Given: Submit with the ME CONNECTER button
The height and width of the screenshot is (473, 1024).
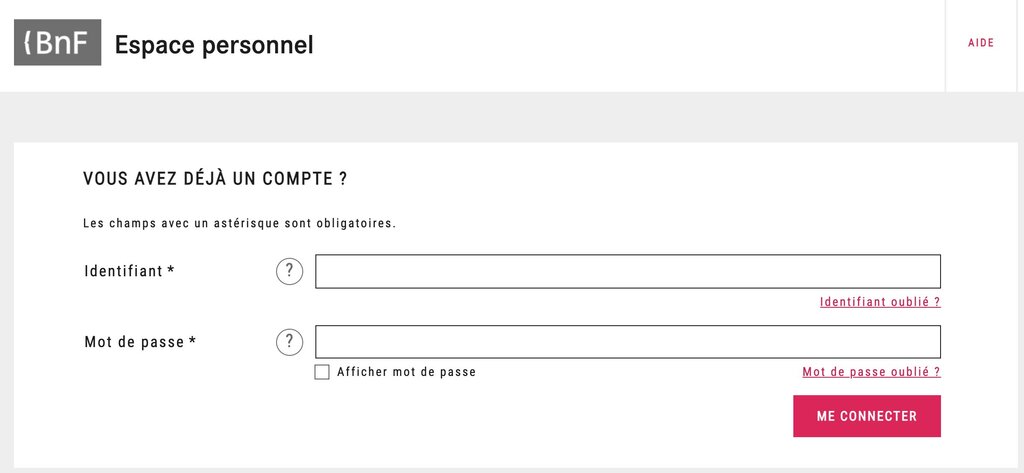Looking at the screenshot, I should [x=867, y=416].
